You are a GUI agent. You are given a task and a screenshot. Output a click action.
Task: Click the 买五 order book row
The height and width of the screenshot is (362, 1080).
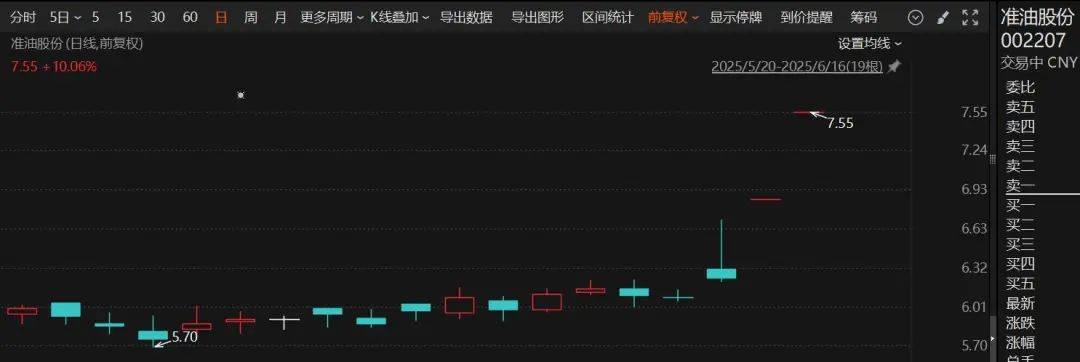pos(1021,284)
